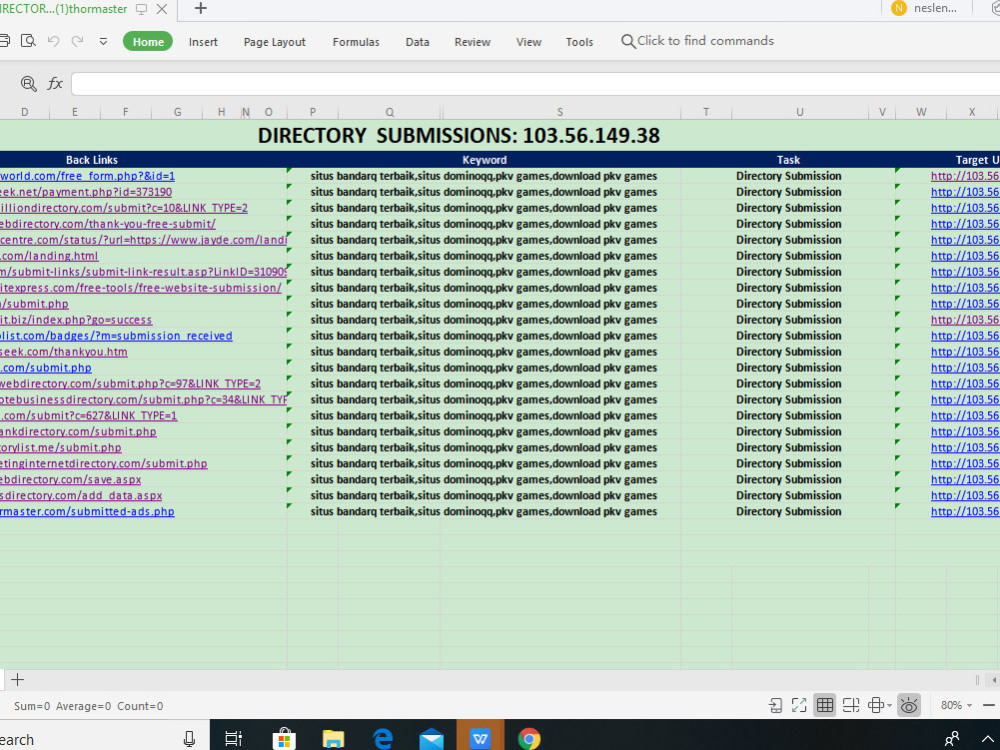Open the Tools tab
The width and height of the screenshot is (1000, 750).
[579, 42]
